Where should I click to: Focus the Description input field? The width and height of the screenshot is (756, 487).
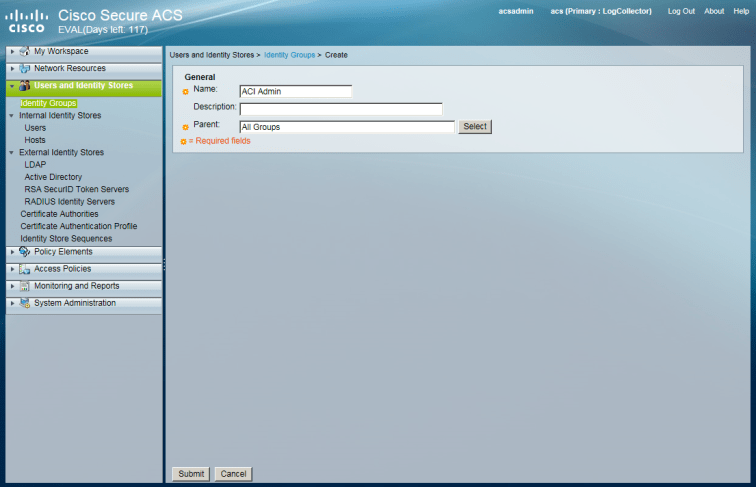[x=340, y=109]
